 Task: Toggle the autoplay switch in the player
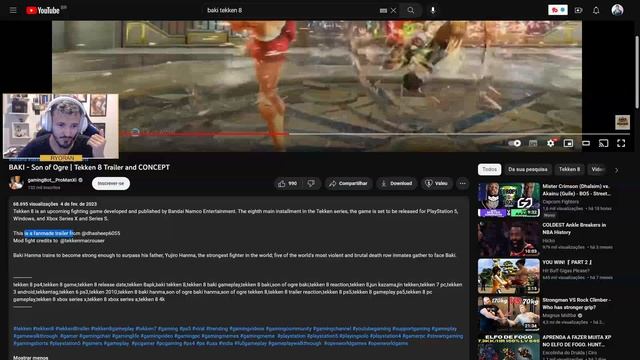pyautogui.click(x=515, y=143)
